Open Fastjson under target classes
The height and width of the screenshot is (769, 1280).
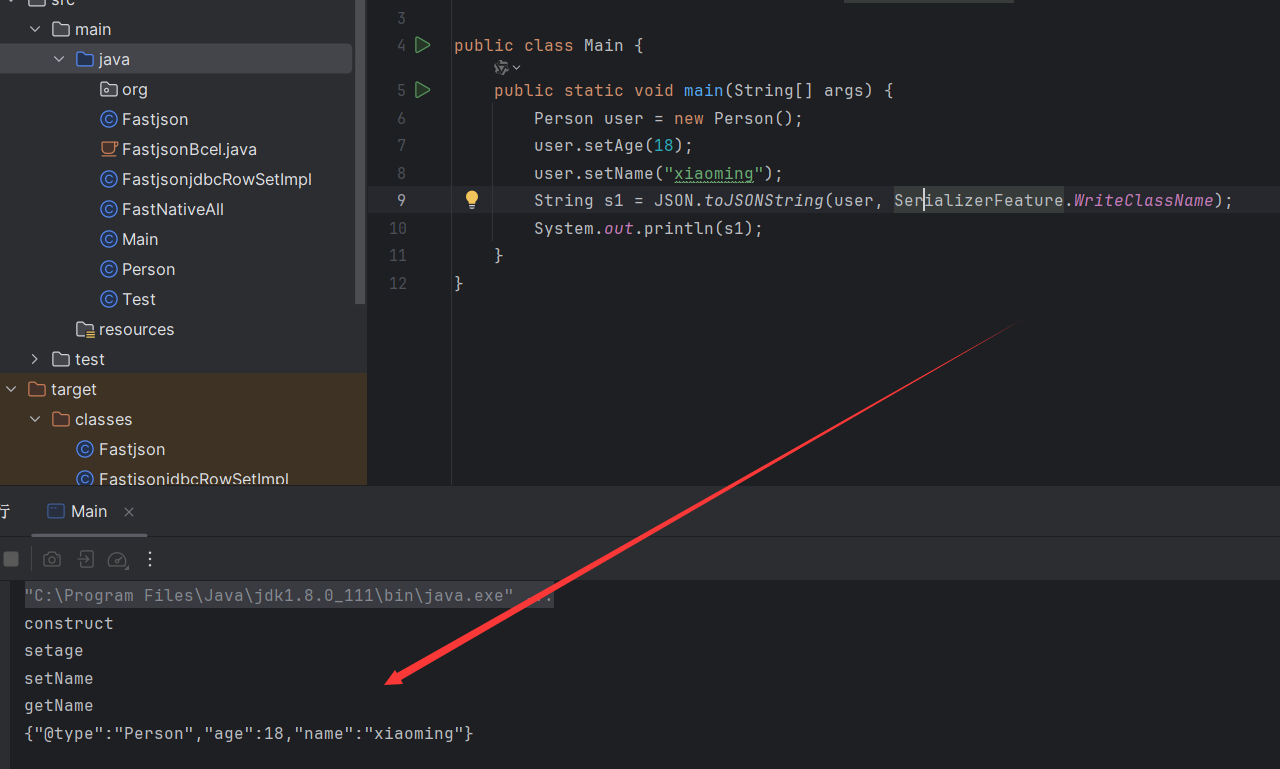pyautogui.click(x=132, y=449)
